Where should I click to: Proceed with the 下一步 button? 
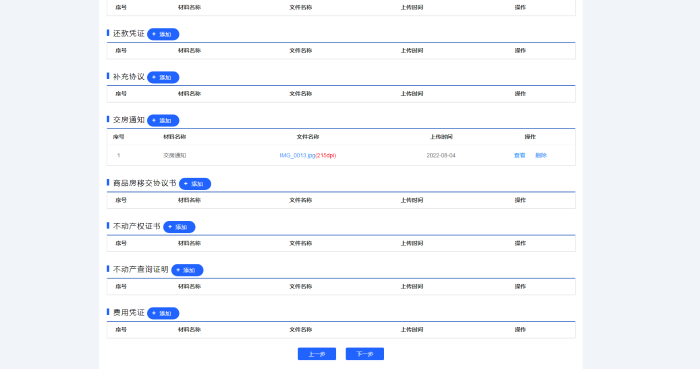[365, 354]
